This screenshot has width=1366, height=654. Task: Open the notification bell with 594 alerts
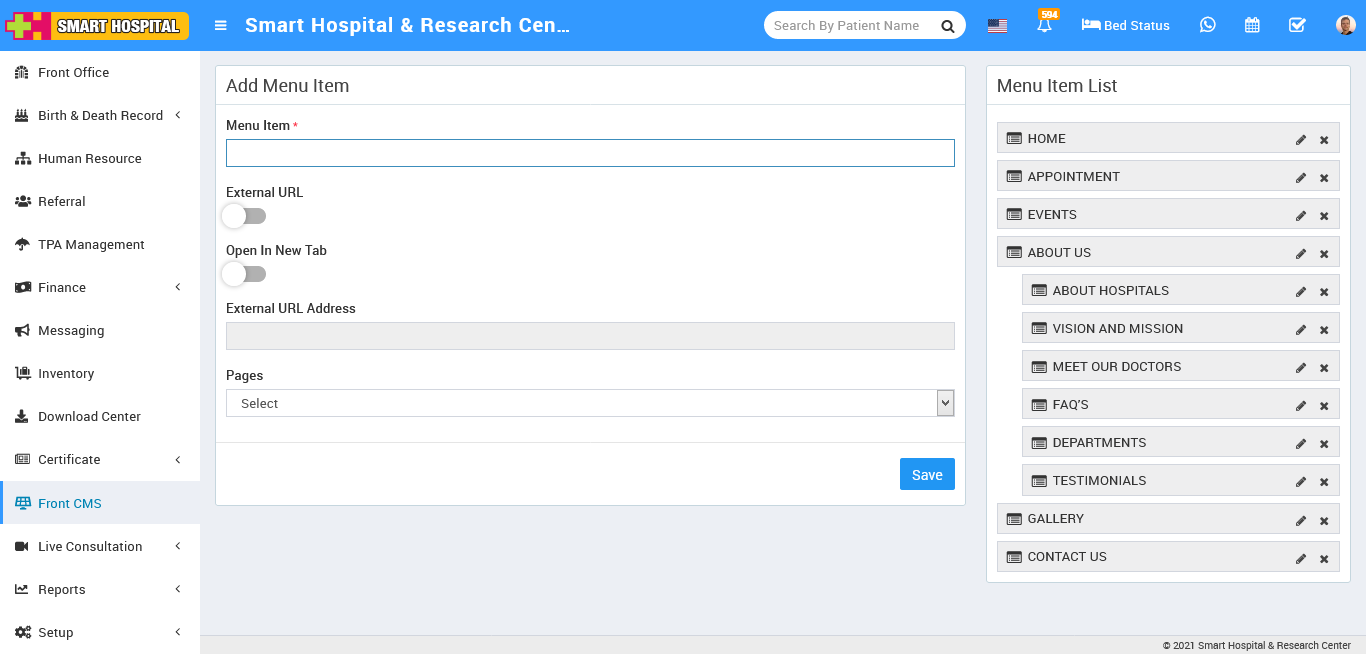pos(1044,25)
